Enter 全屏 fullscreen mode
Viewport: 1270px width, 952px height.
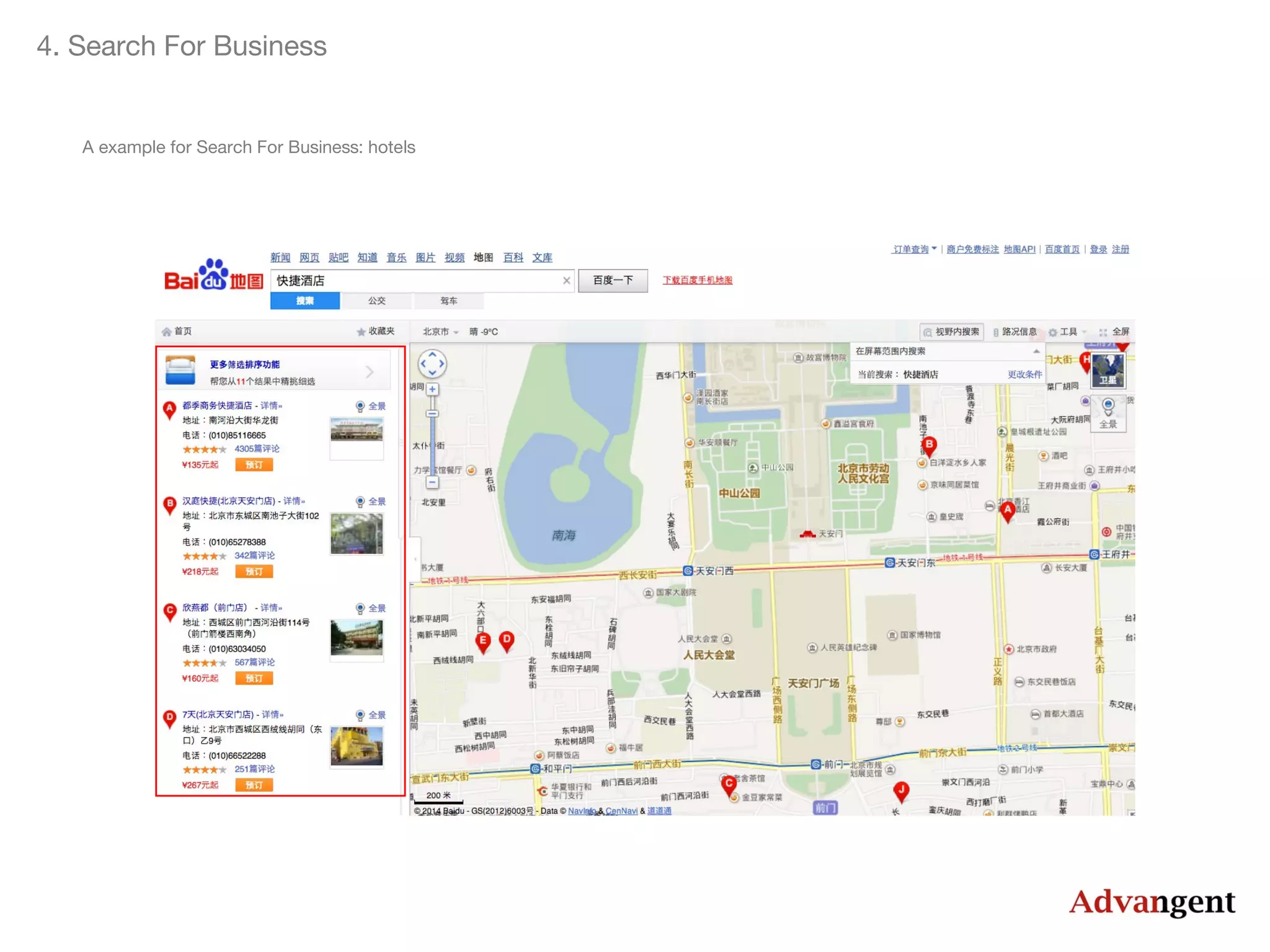click(1114, 332)
